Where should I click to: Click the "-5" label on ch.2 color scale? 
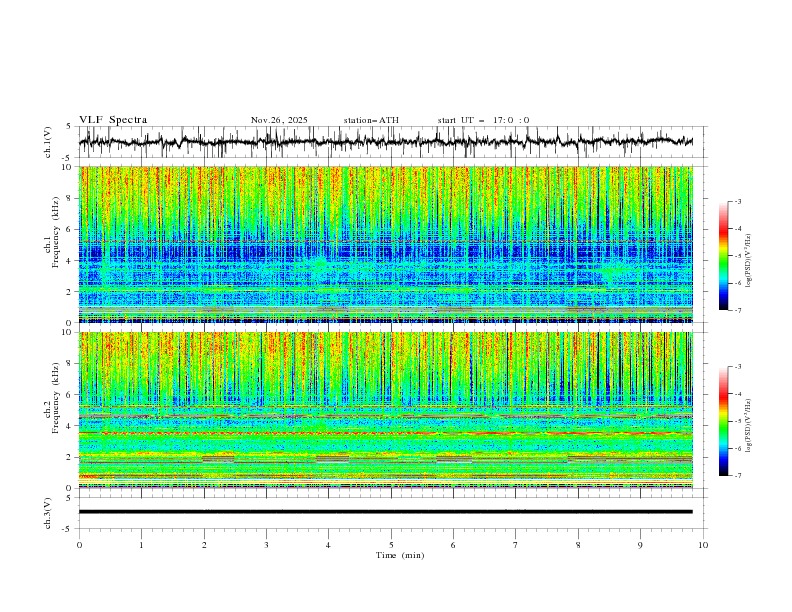point(737,421)
